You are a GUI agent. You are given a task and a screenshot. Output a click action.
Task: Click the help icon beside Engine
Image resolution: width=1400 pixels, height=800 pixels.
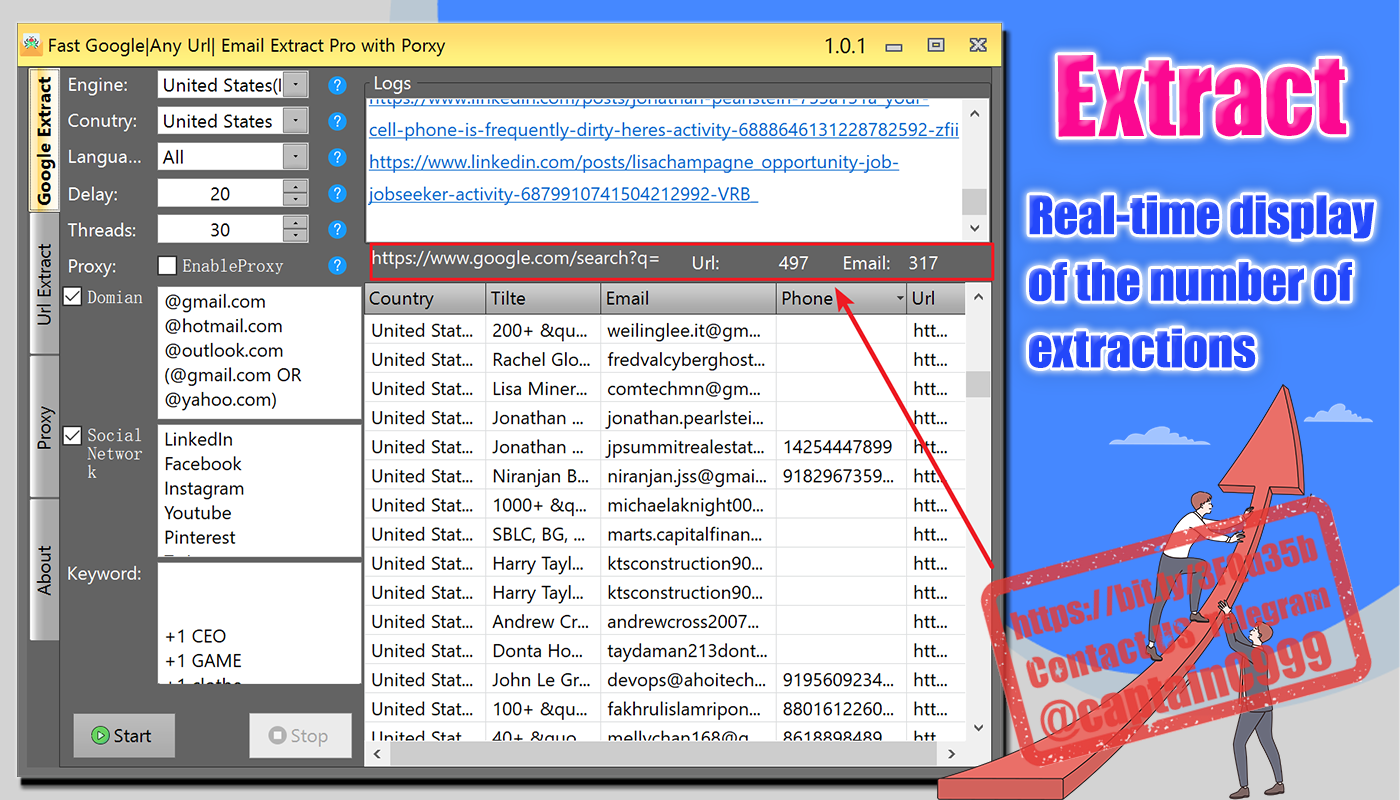[337, 85]
